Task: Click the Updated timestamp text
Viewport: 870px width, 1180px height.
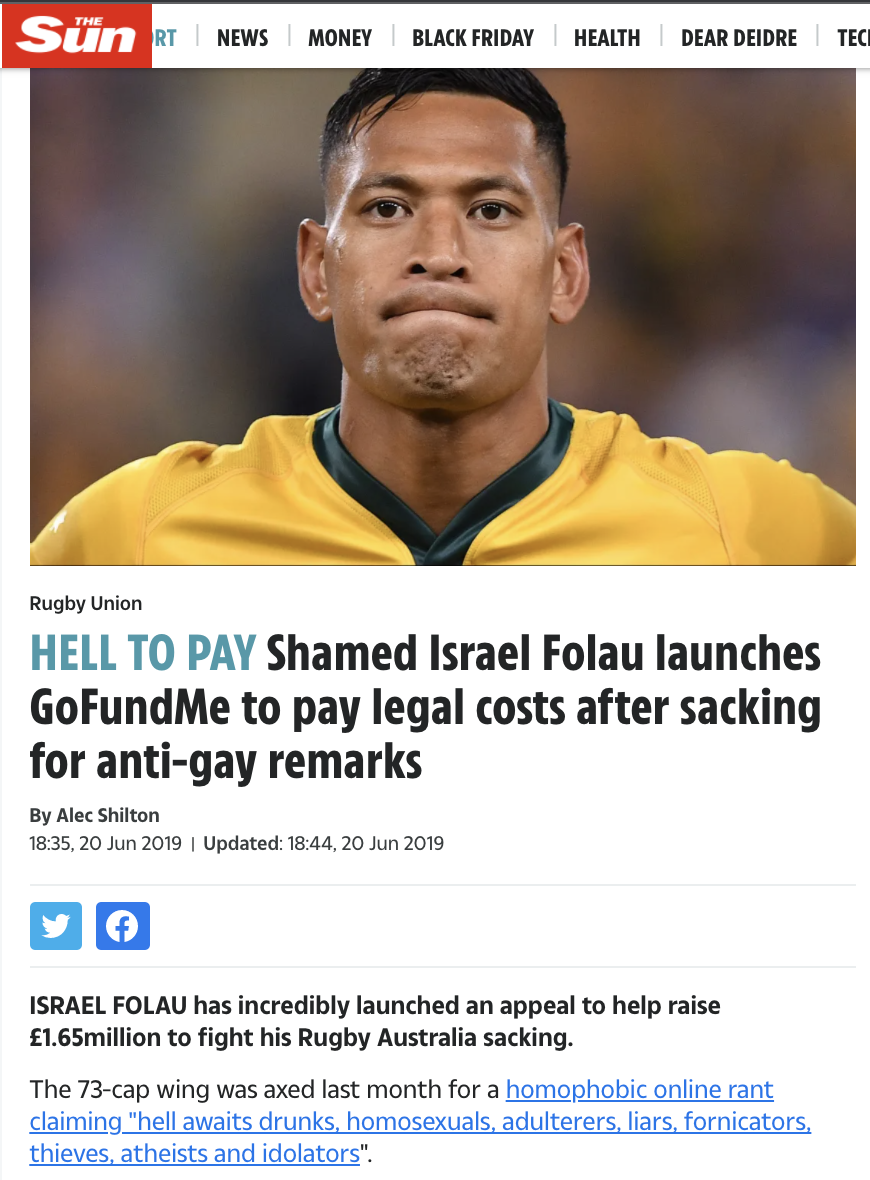Action: [324, 844]
